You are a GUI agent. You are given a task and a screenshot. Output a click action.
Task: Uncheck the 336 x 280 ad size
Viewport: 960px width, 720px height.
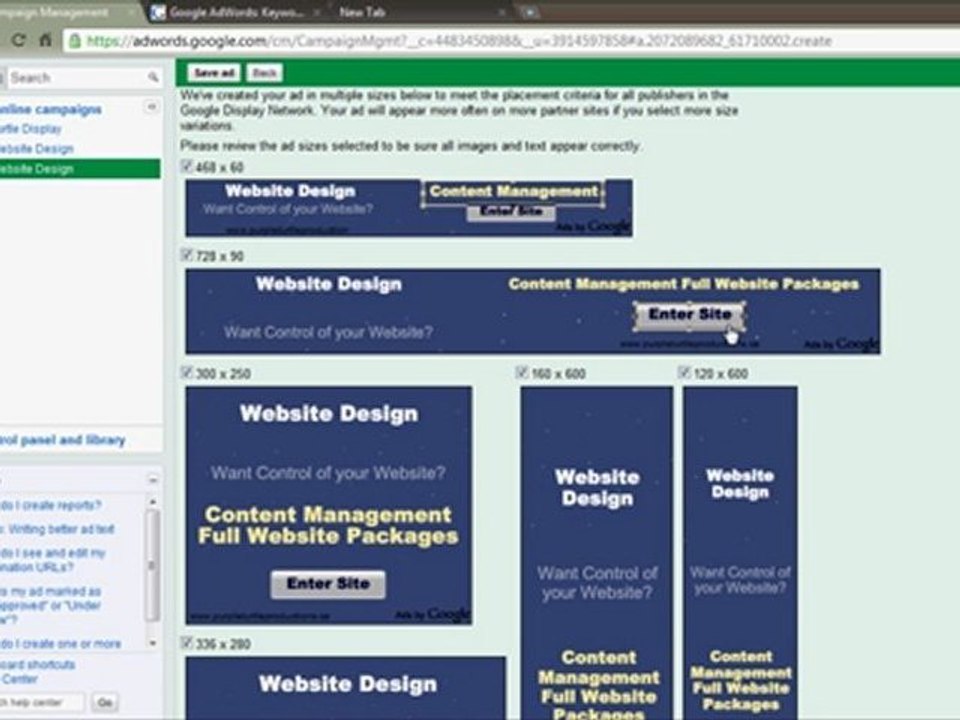click(x=187, y=642)
